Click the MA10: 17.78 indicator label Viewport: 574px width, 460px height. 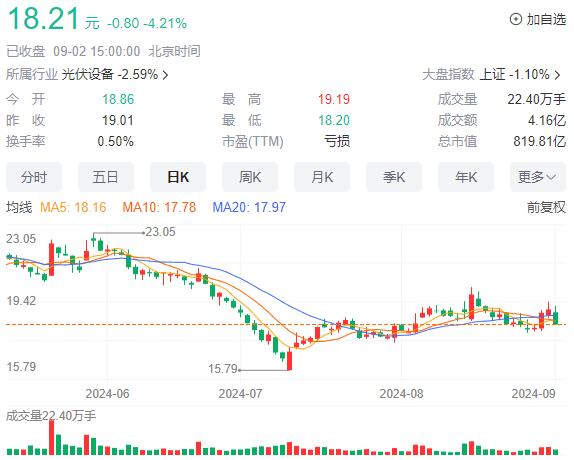pos(159,207)
